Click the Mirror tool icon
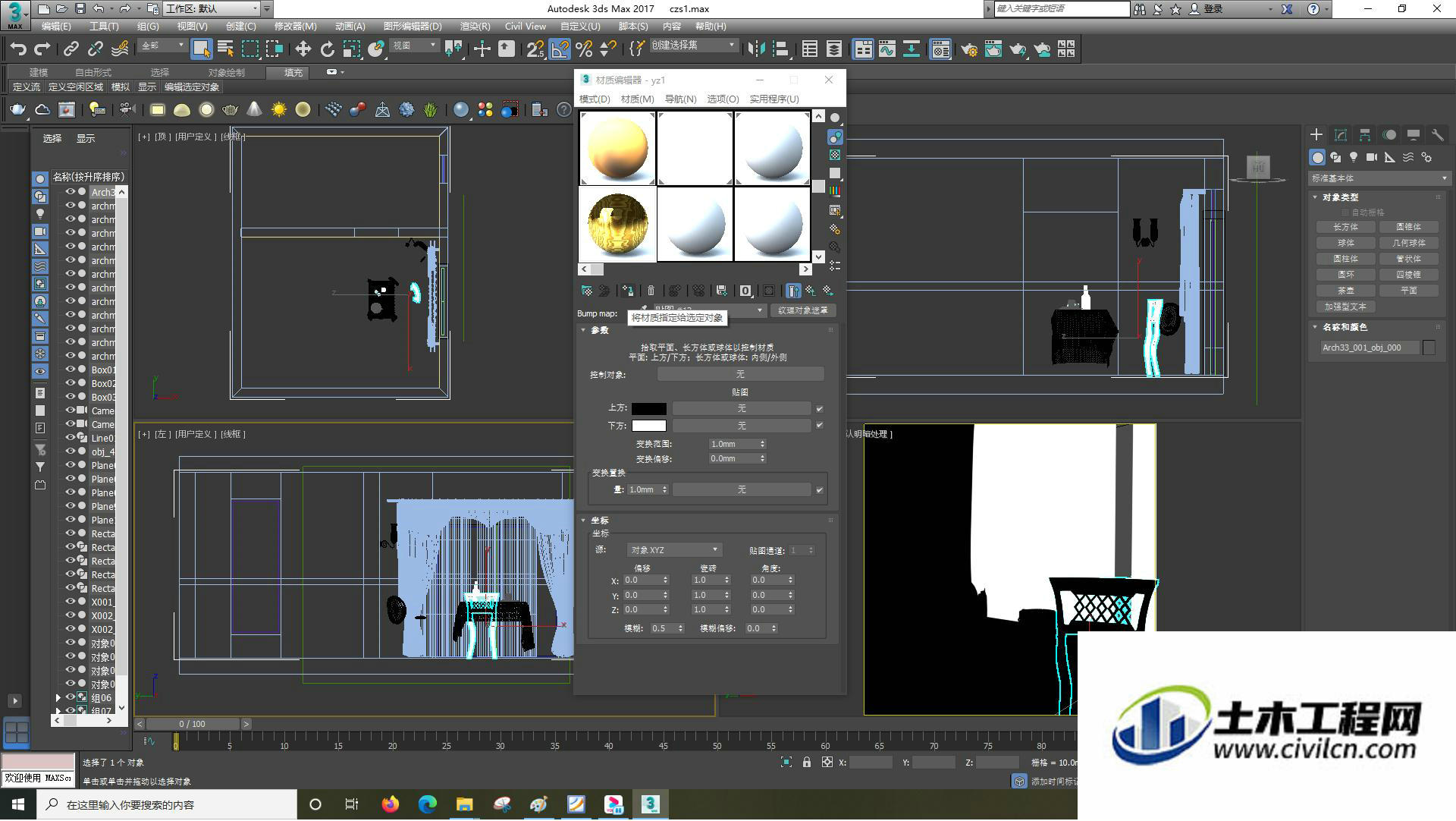This screenshot has width=1456, height=821. (x=755, y=49)
